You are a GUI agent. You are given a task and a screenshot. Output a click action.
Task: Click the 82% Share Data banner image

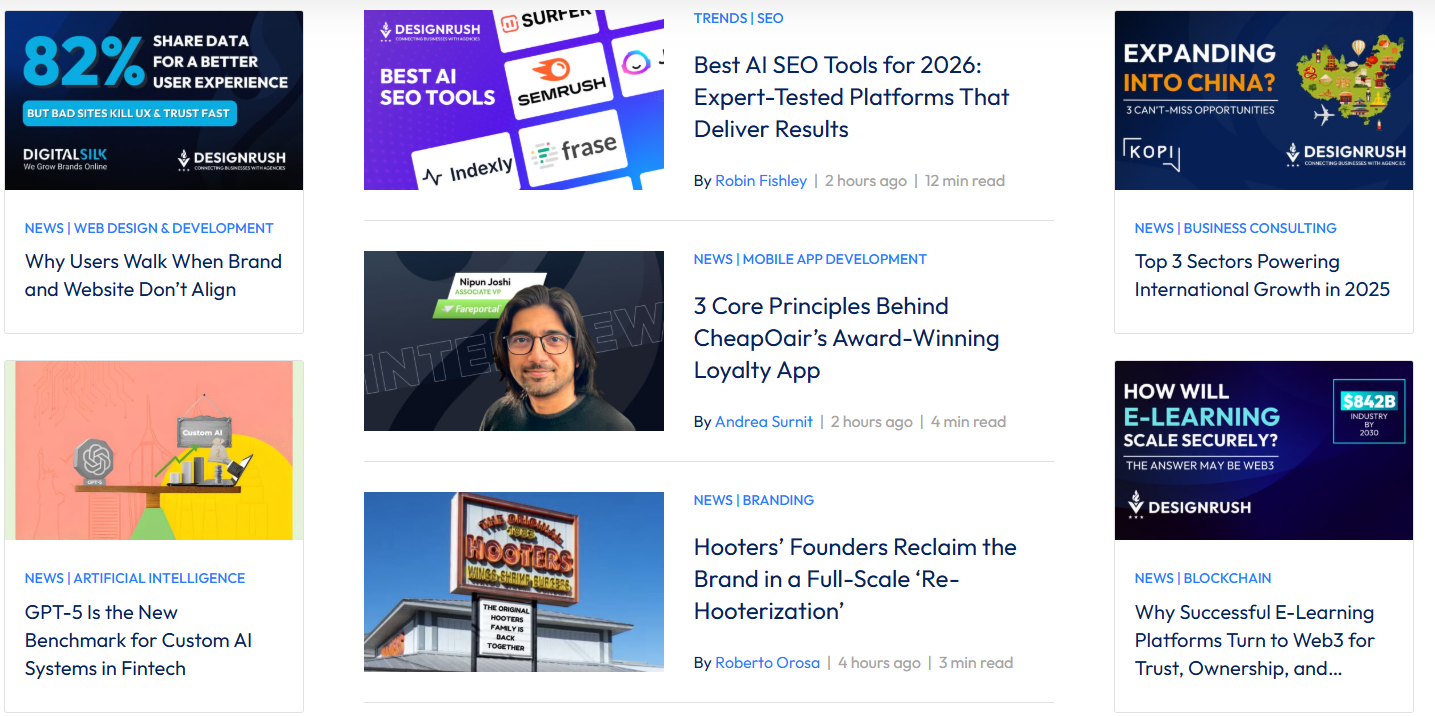point(154,100)
